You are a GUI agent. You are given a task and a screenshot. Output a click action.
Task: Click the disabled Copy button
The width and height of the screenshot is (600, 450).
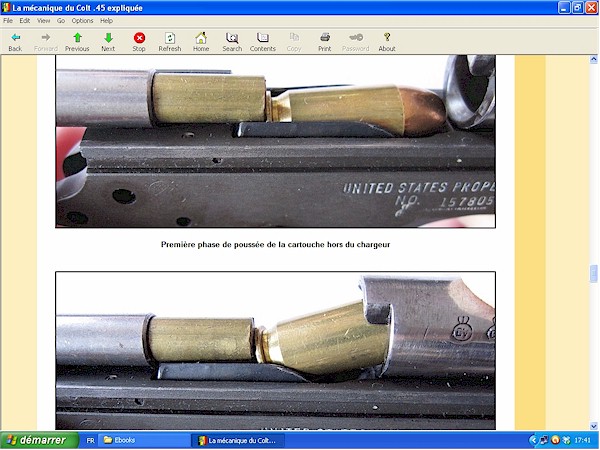pyautogui.click(x=294, y=41)
